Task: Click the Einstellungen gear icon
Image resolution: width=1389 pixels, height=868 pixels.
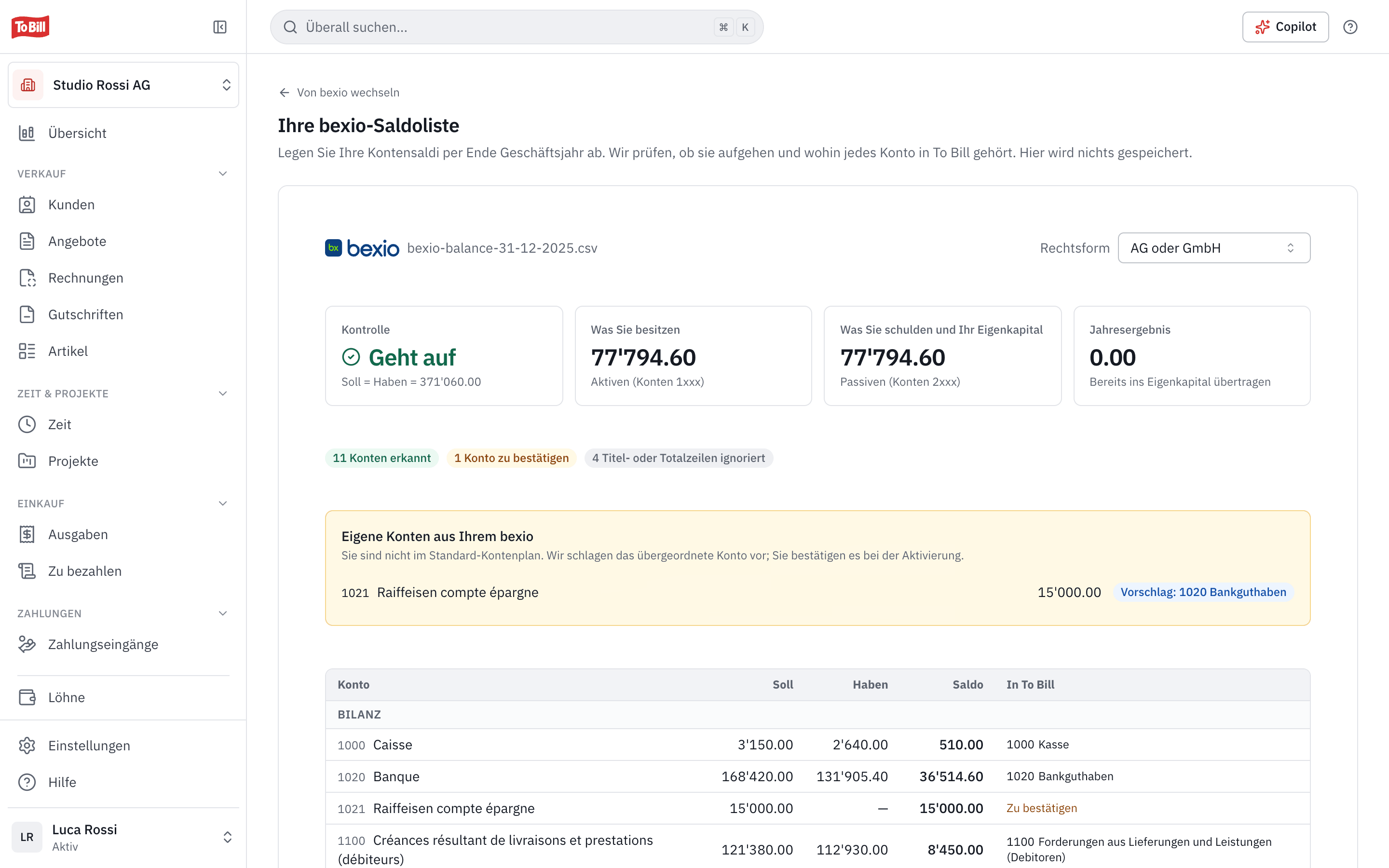Action: coord(27,746)
